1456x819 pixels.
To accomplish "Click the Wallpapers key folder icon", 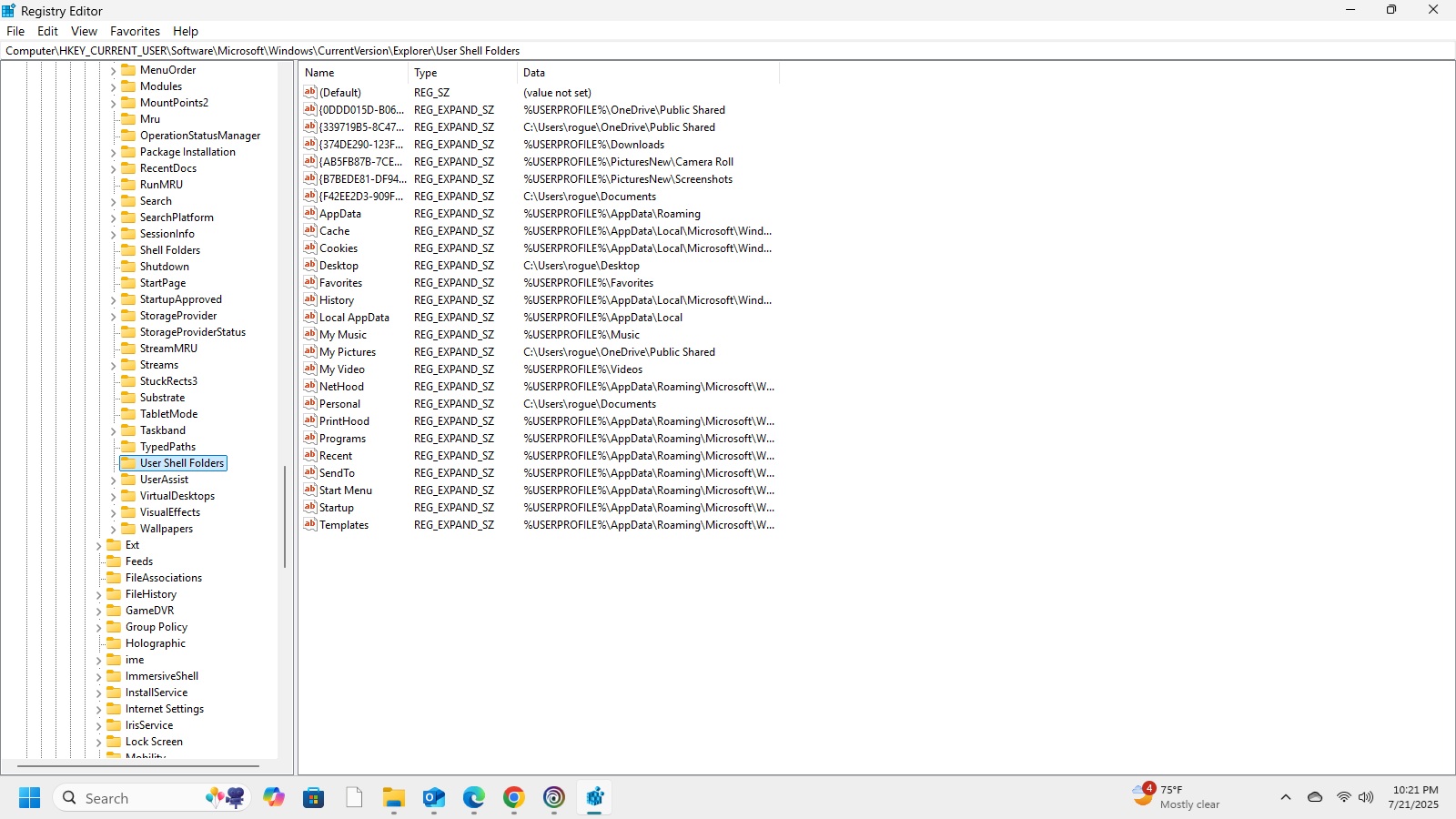I will click(128, 528).
